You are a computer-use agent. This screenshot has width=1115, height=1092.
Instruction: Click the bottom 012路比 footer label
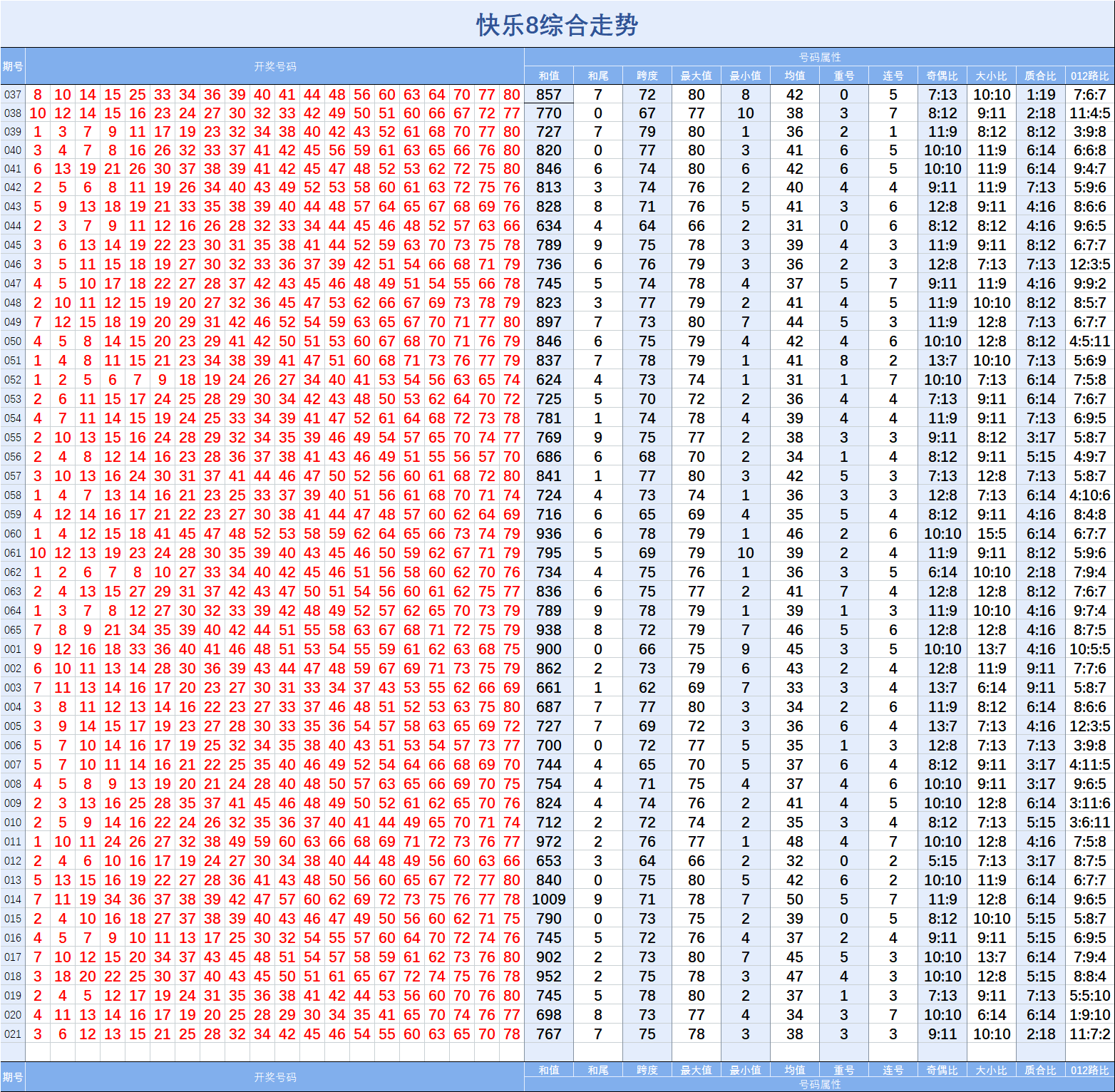coord(1090,1070)
